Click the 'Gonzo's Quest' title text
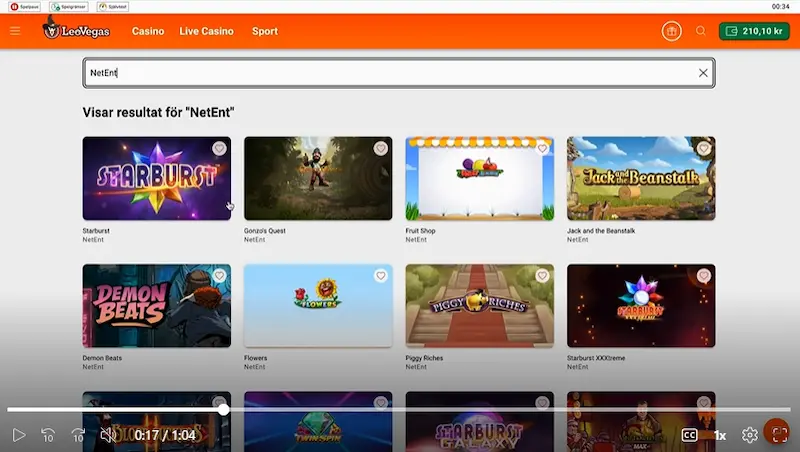 [265, 231]
